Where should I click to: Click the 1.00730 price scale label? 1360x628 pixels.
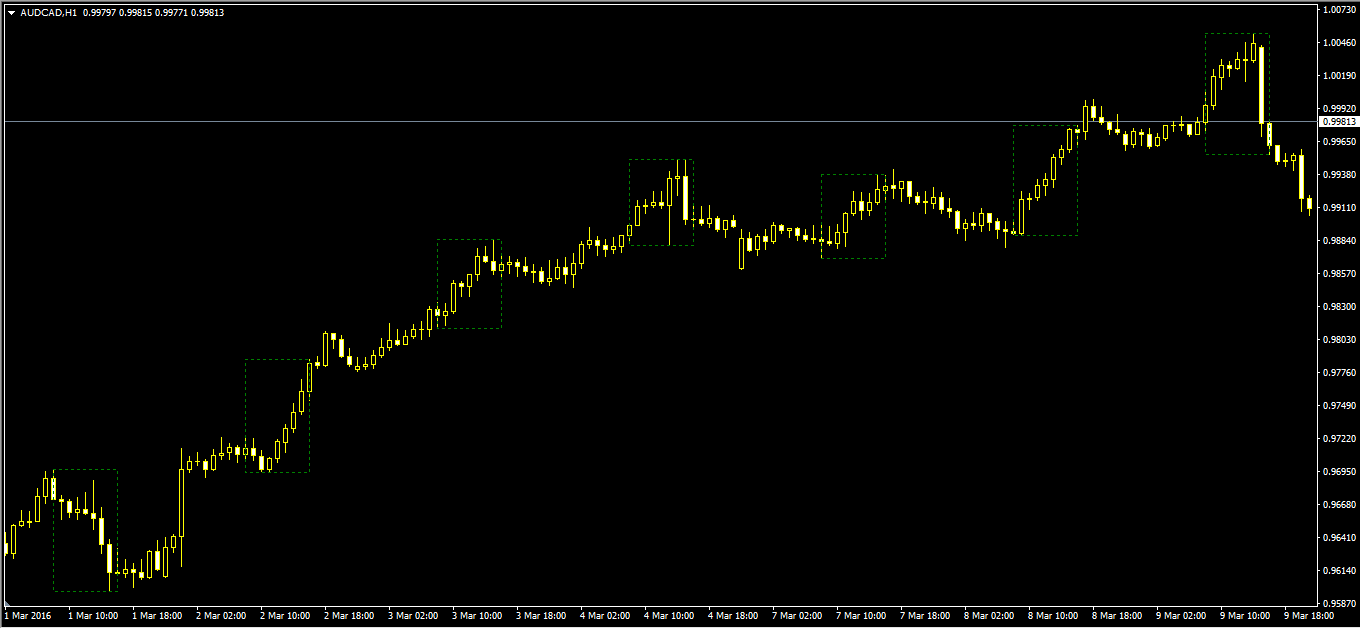pos(1339,10)
